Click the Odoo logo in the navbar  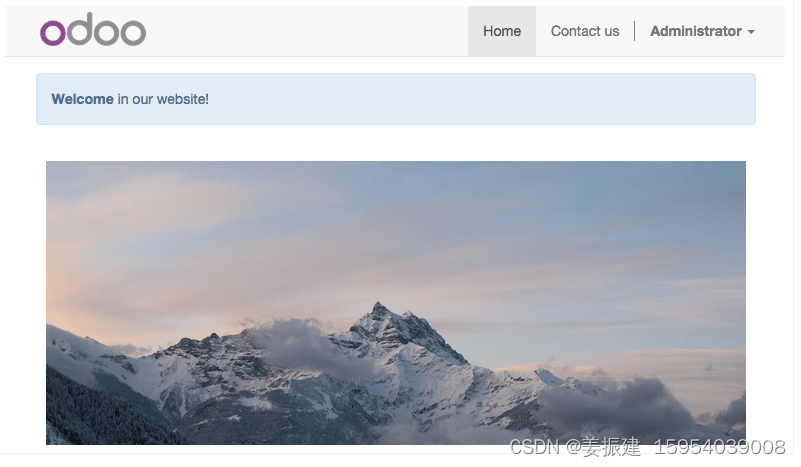(x=93, y=29)
